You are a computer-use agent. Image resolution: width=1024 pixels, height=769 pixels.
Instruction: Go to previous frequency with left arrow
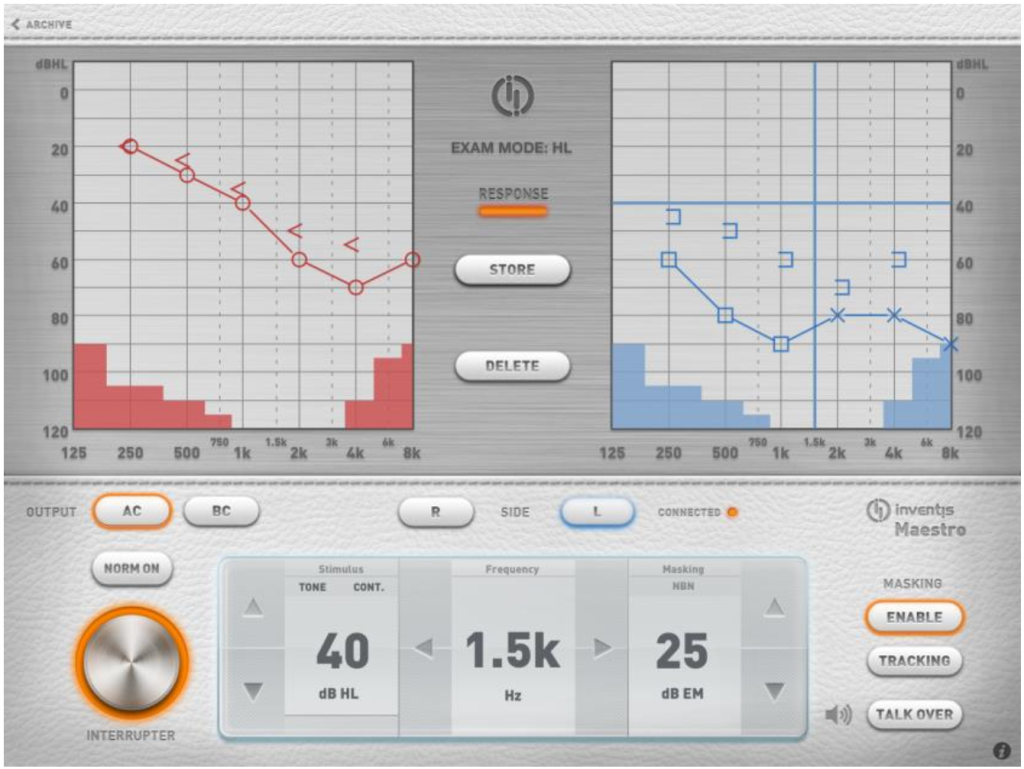pyautogui.click(x=424, y=648)
